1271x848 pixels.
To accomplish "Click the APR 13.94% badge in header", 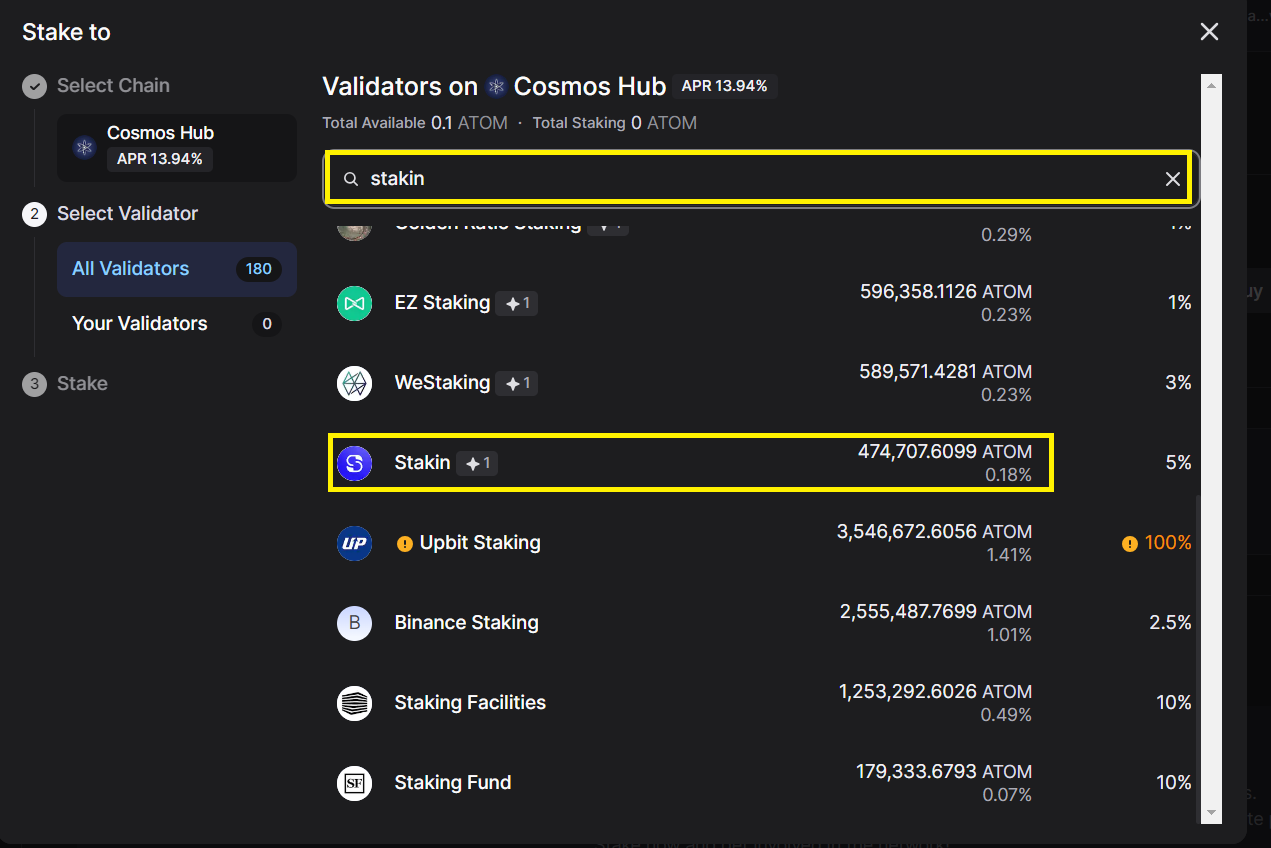I will pyautogui.click(x=725, y=87).
